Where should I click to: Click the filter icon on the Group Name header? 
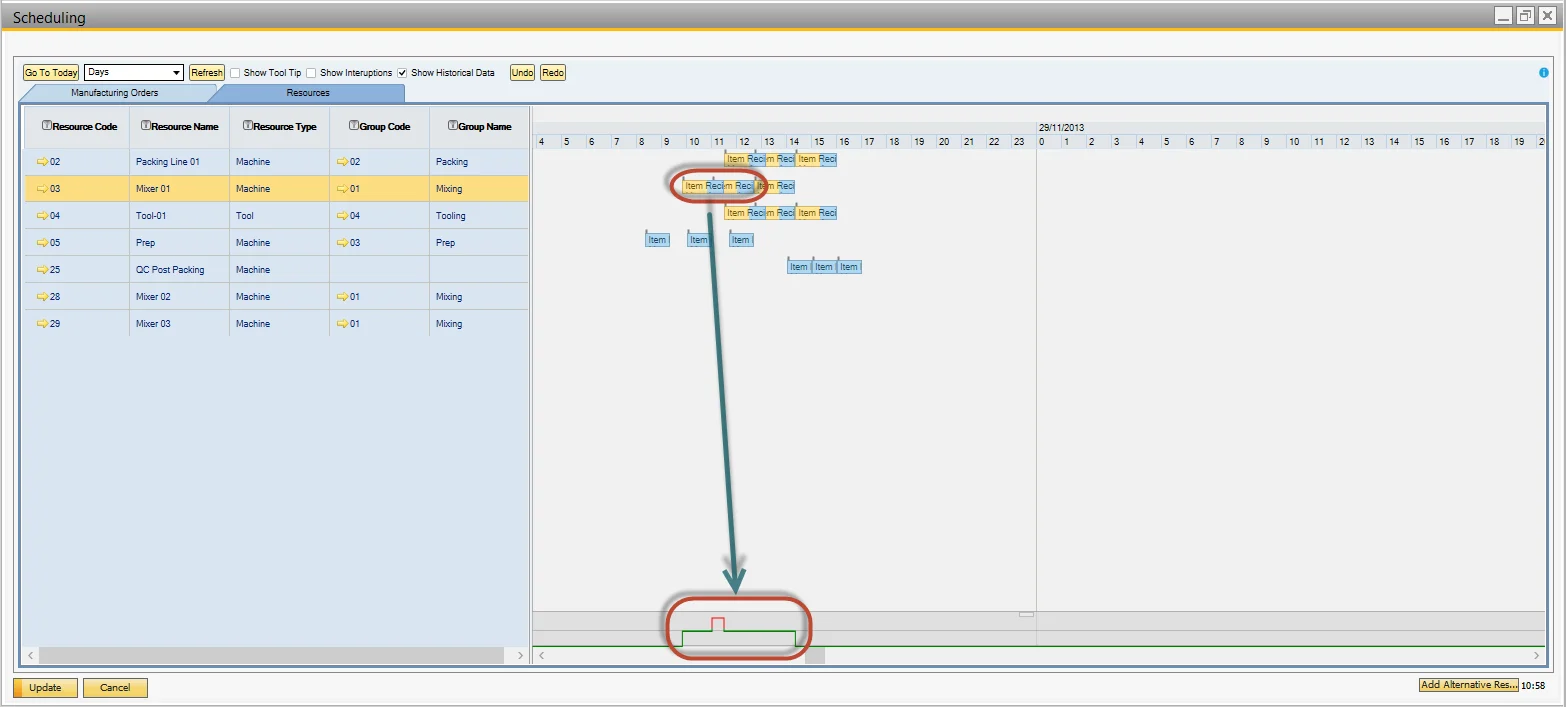coord(453,126)
